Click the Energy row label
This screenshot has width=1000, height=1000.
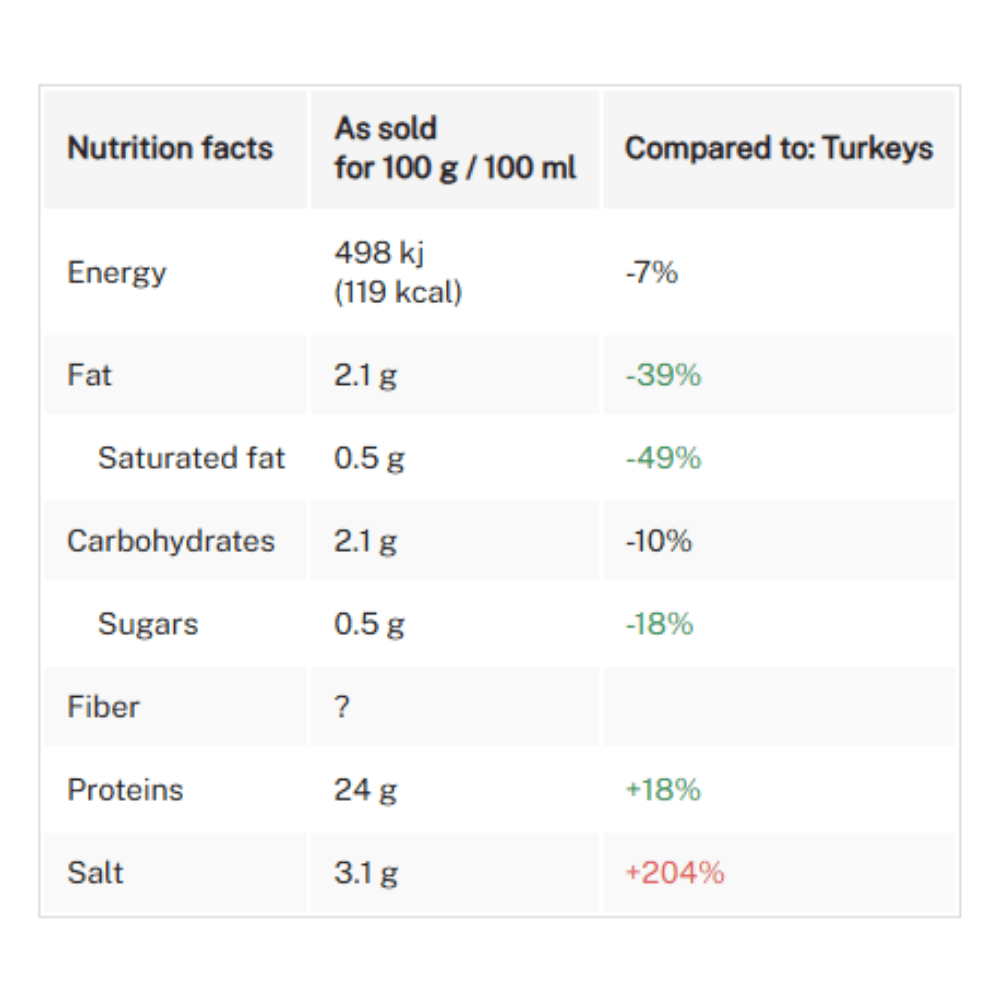tap(117, 272)
